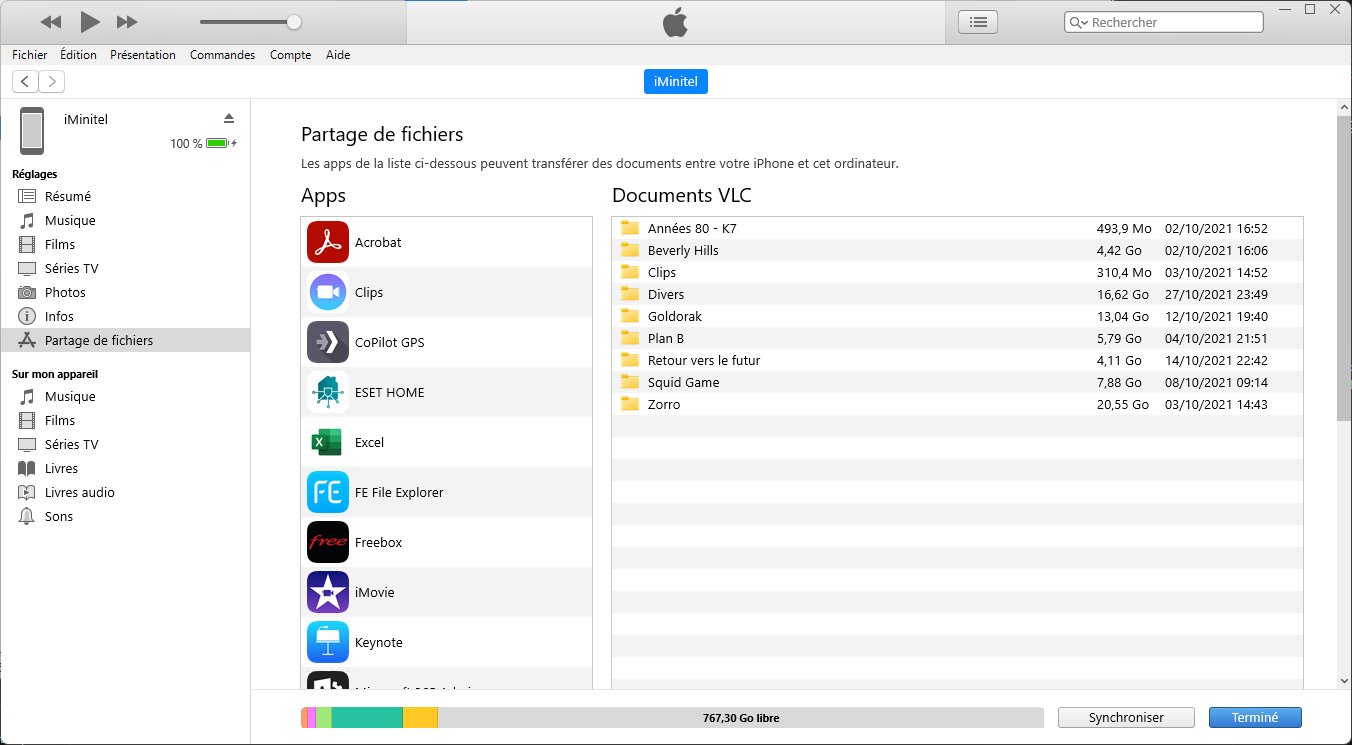
Task: Select Sons in the sidebar
Action: [125, 516]
